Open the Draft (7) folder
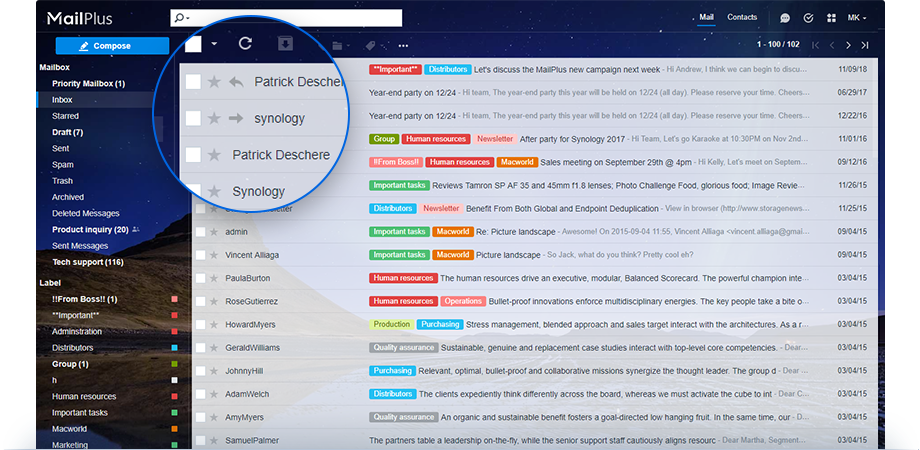Viewport: 920px width, 450px height. click(x=67, y=132)
